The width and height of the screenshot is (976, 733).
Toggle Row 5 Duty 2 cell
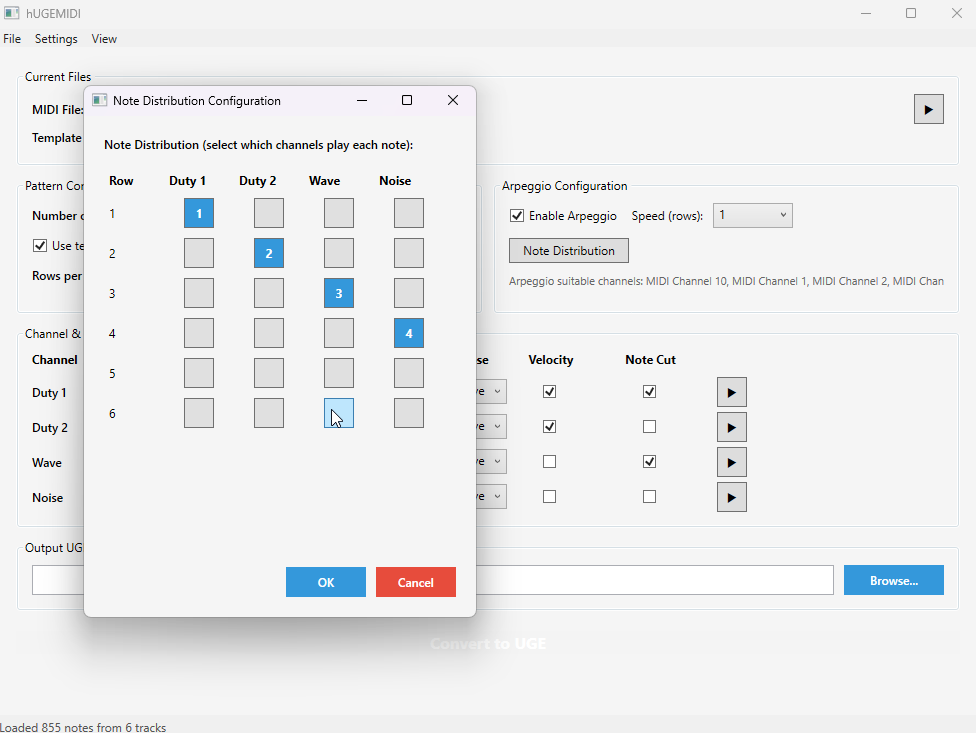pyautogui.click(x=269, y=373)
